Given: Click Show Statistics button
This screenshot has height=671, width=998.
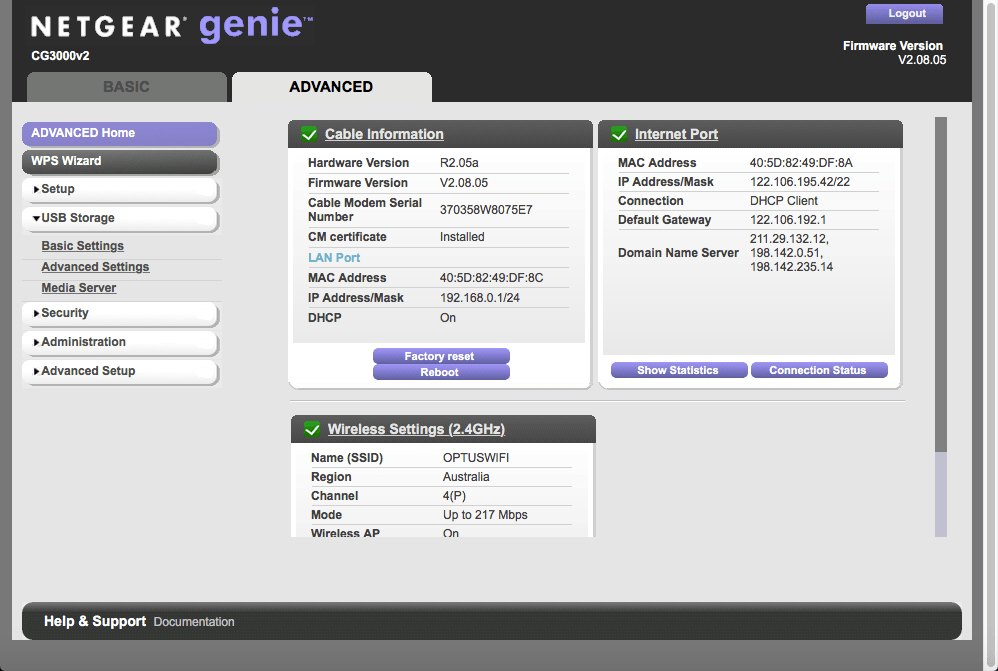Looking at the screenshot, I should 679,370.
